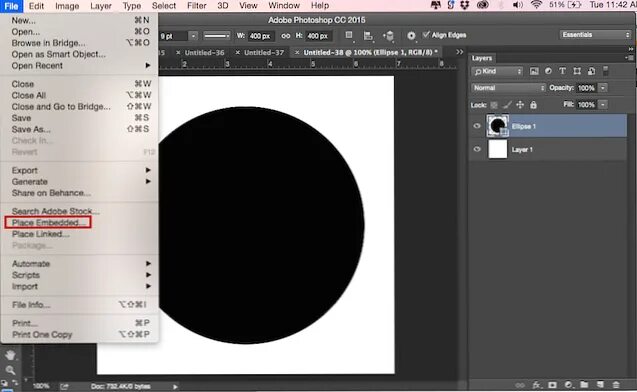This screenshot has width=637, height=392.
Task: Click the Ellipse 1 layer thumbnail
Action: [498, 126]
